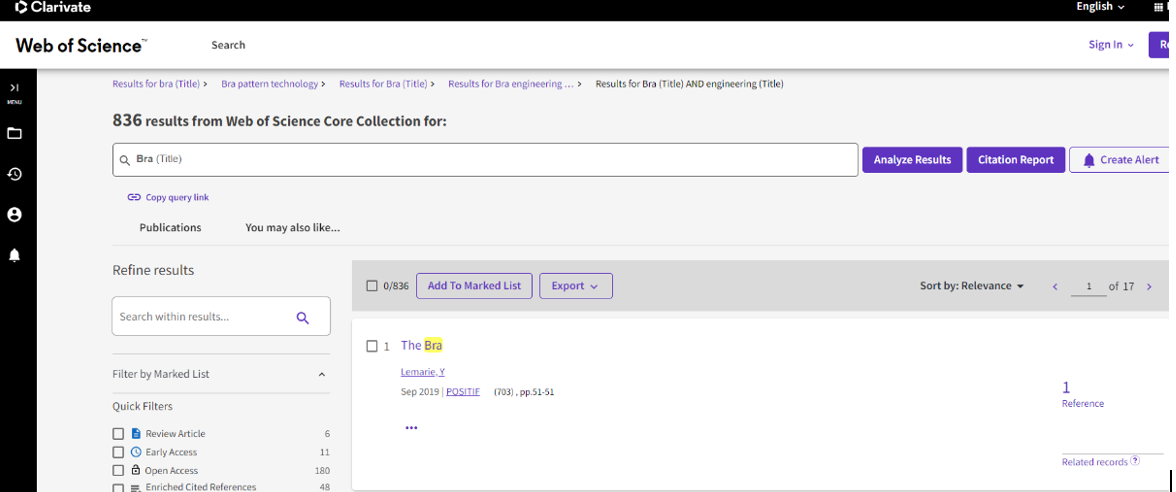Check the Early Access filter
The image size is (1176, 492).
118,452
